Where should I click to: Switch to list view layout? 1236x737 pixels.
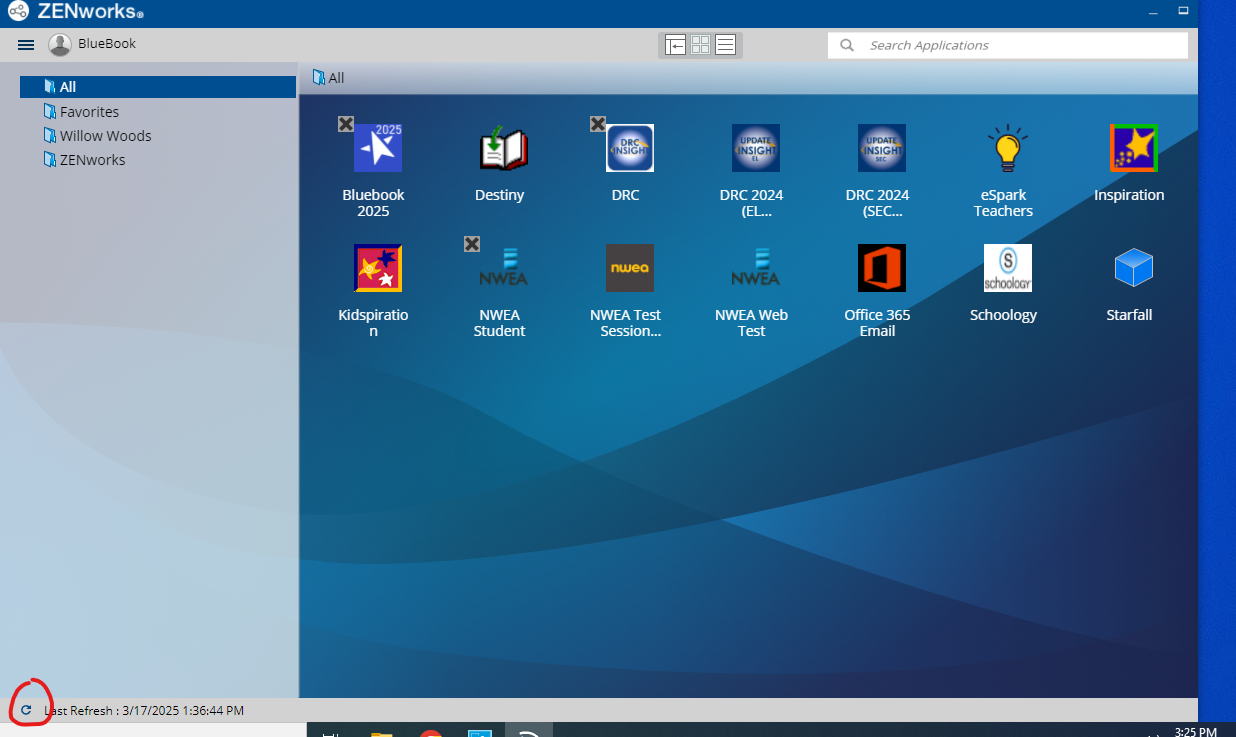[x=726, y=45]
